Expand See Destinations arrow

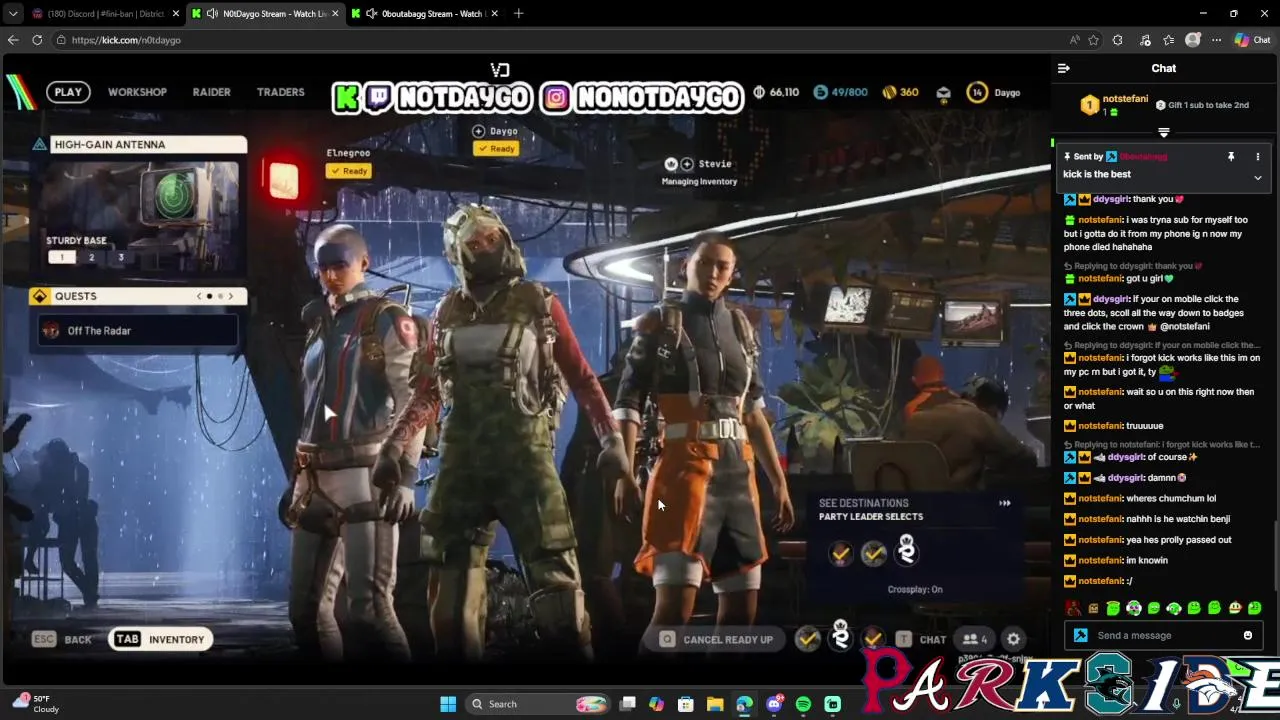1004,503
